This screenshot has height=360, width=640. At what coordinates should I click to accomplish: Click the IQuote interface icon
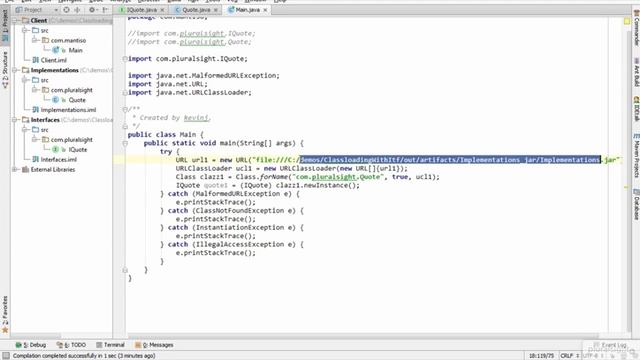tap(56, 150)
